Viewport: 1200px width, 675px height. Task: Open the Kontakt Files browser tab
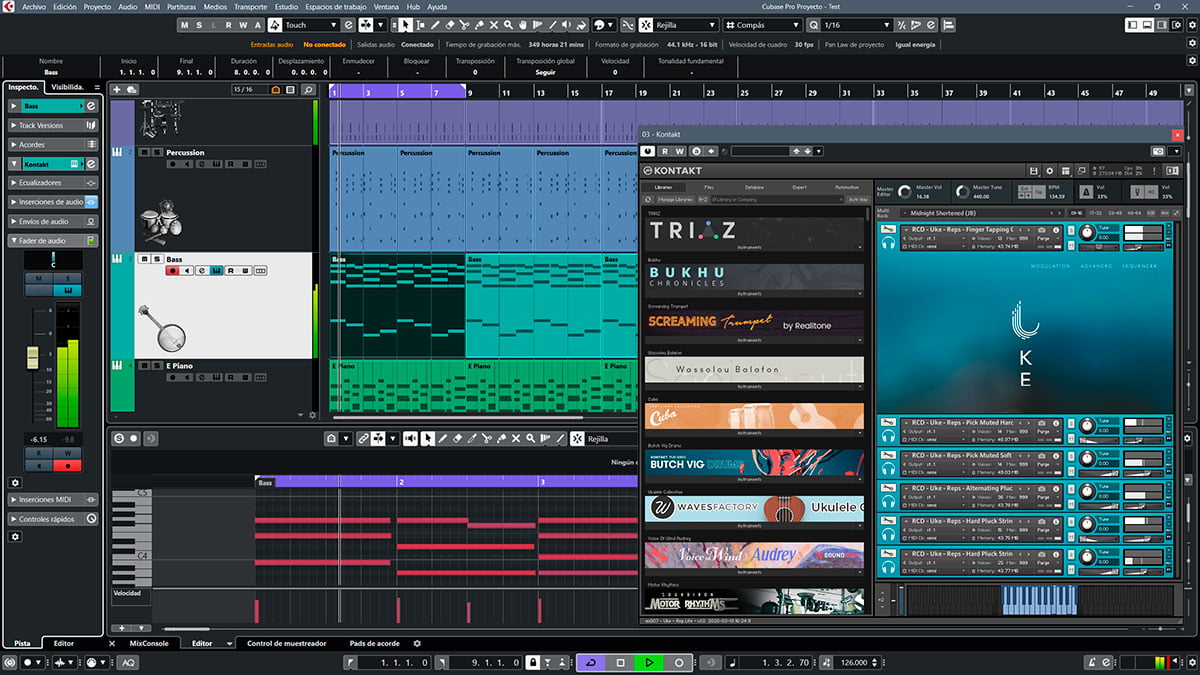[x=709, y=187]
